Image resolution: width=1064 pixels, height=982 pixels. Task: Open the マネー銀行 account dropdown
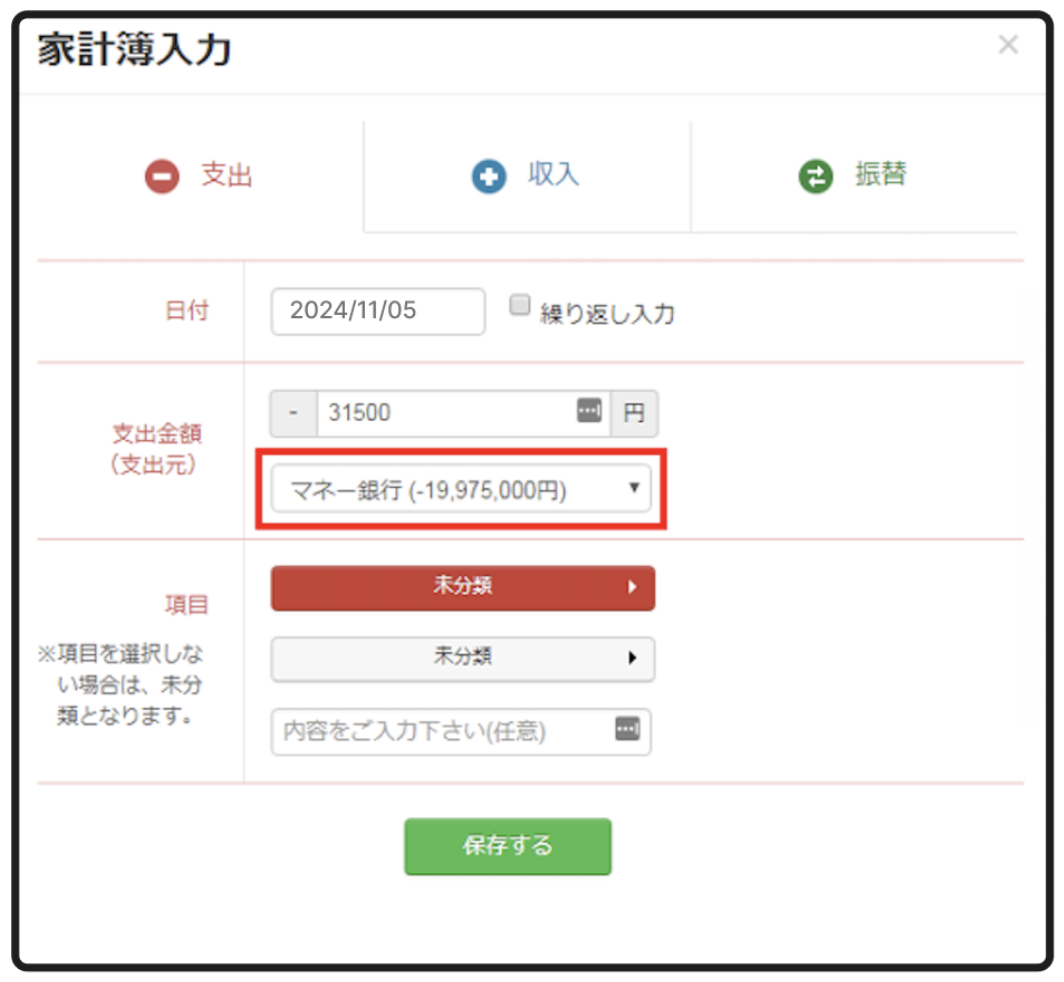tap(461, 490)
